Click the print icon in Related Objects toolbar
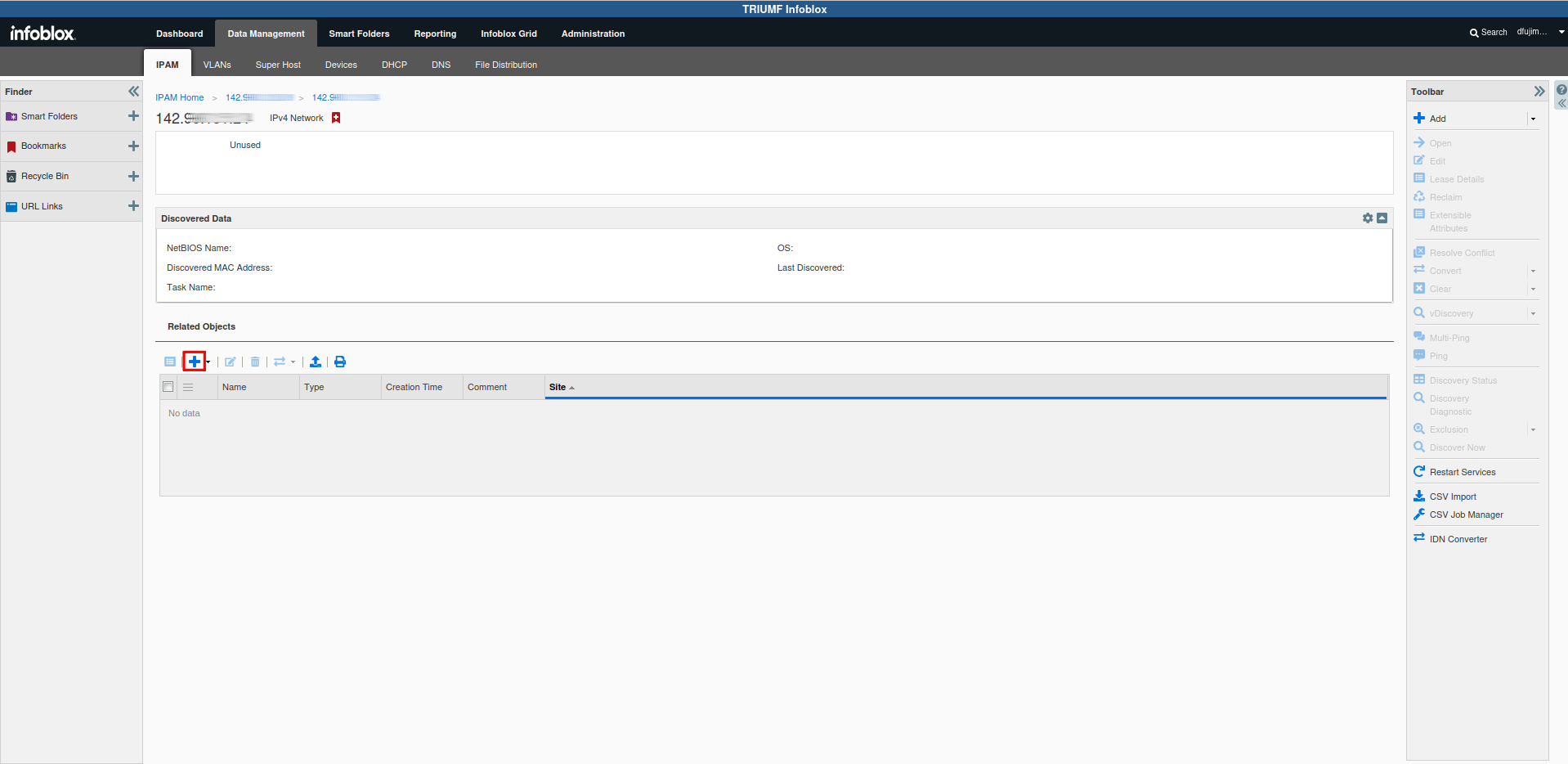1568x764 pixels. (x=340, y=362)
